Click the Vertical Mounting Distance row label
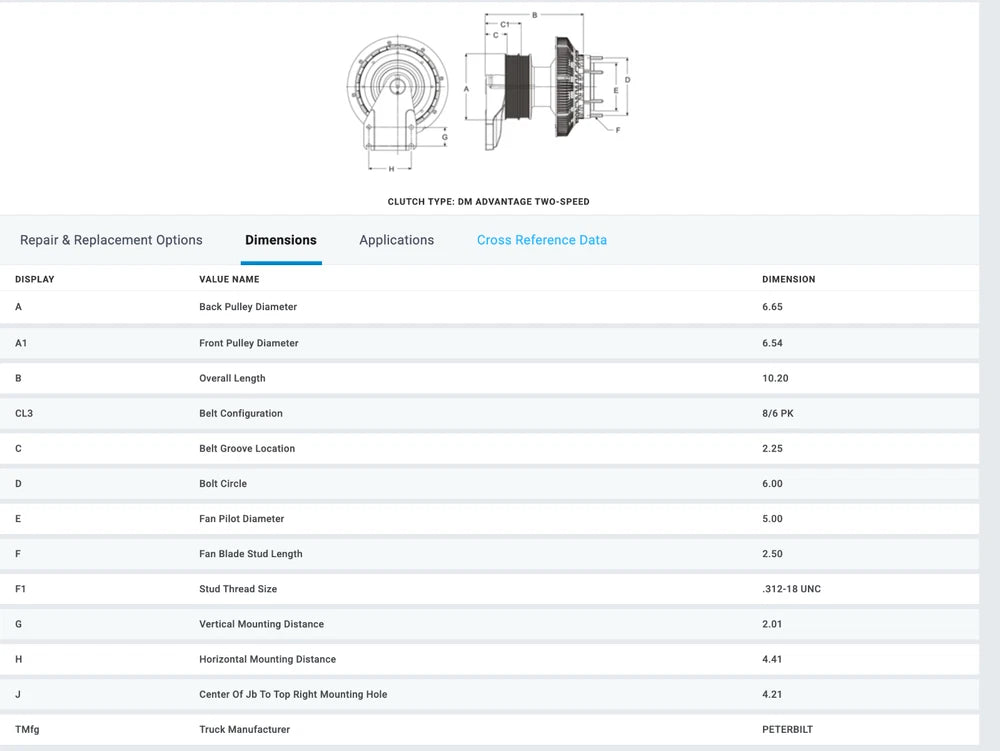Screen dimensions: 1000x751 [261, 624]
